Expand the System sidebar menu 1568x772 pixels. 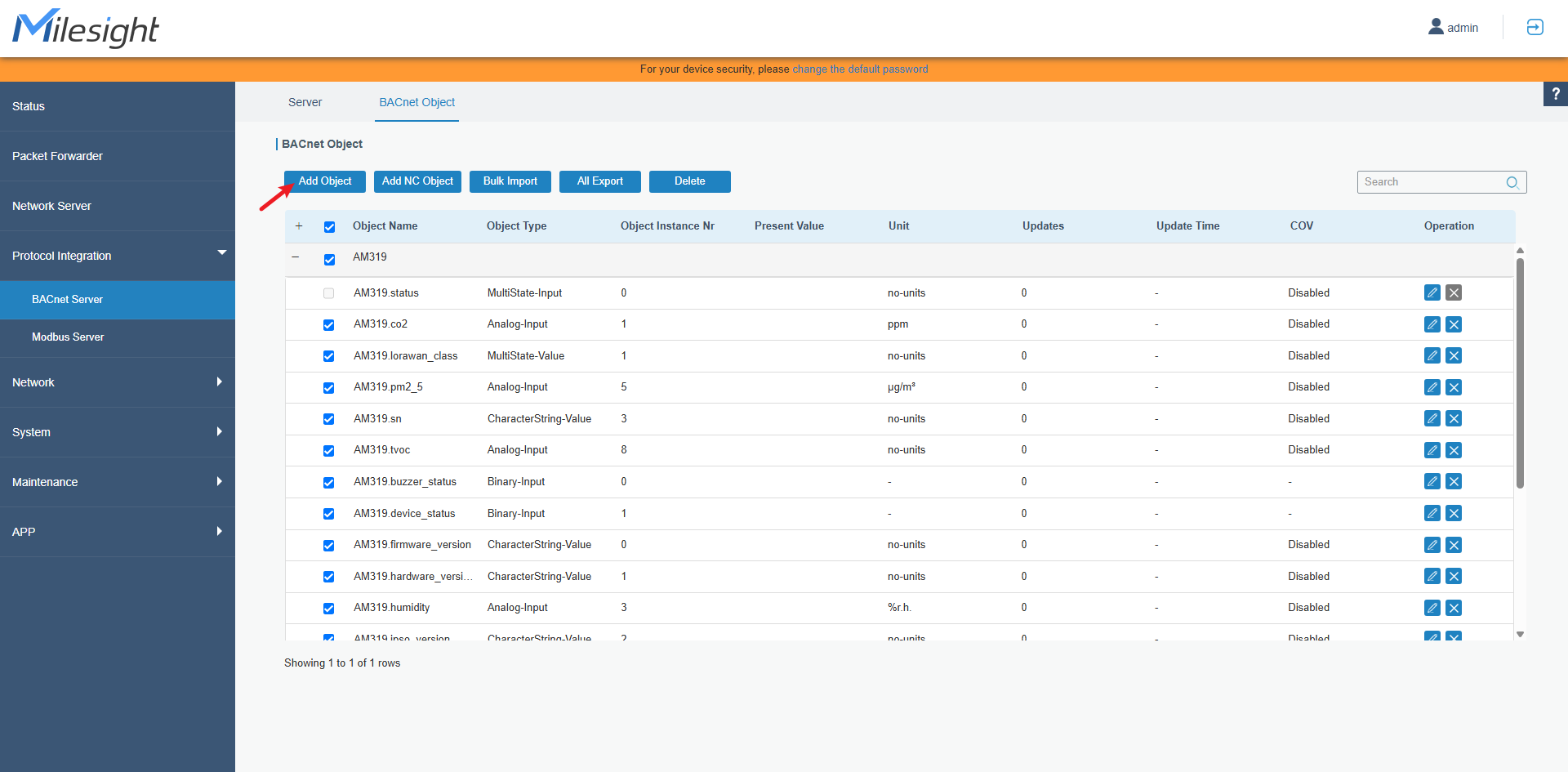pyautogui.click(x=118, y=432)
